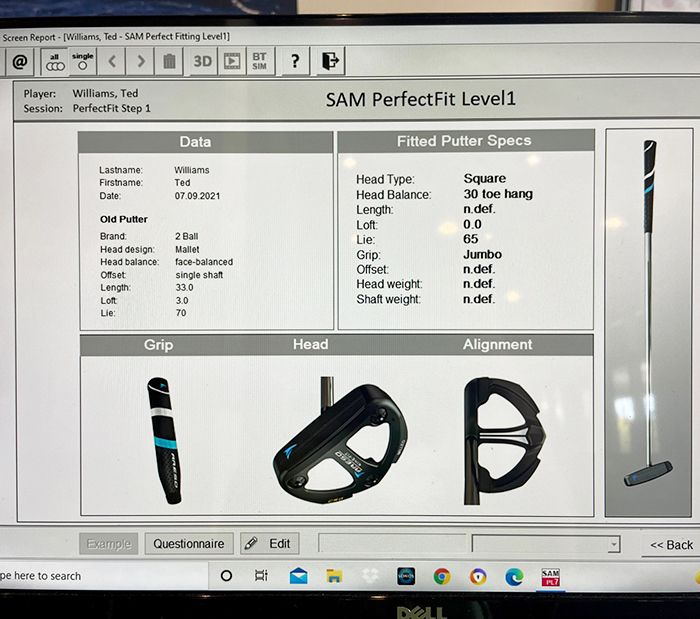This screenshot has width=700, height=619.
Task: Go to next report page arrow
Action: [x=140, y=61]
